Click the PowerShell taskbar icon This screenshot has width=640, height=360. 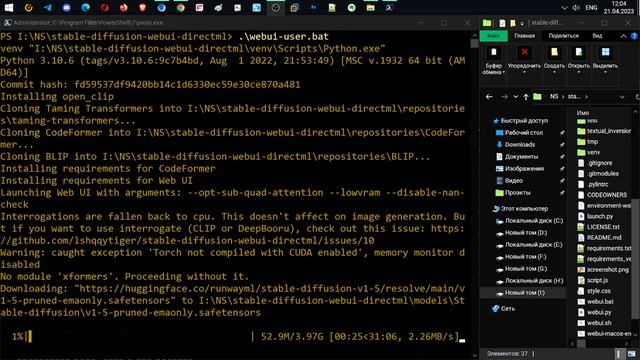pyautogui.click(x=389, y=7)
